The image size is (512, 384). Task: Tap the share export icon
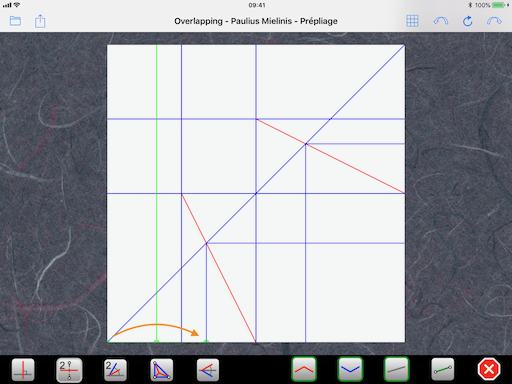coord(40,21)
